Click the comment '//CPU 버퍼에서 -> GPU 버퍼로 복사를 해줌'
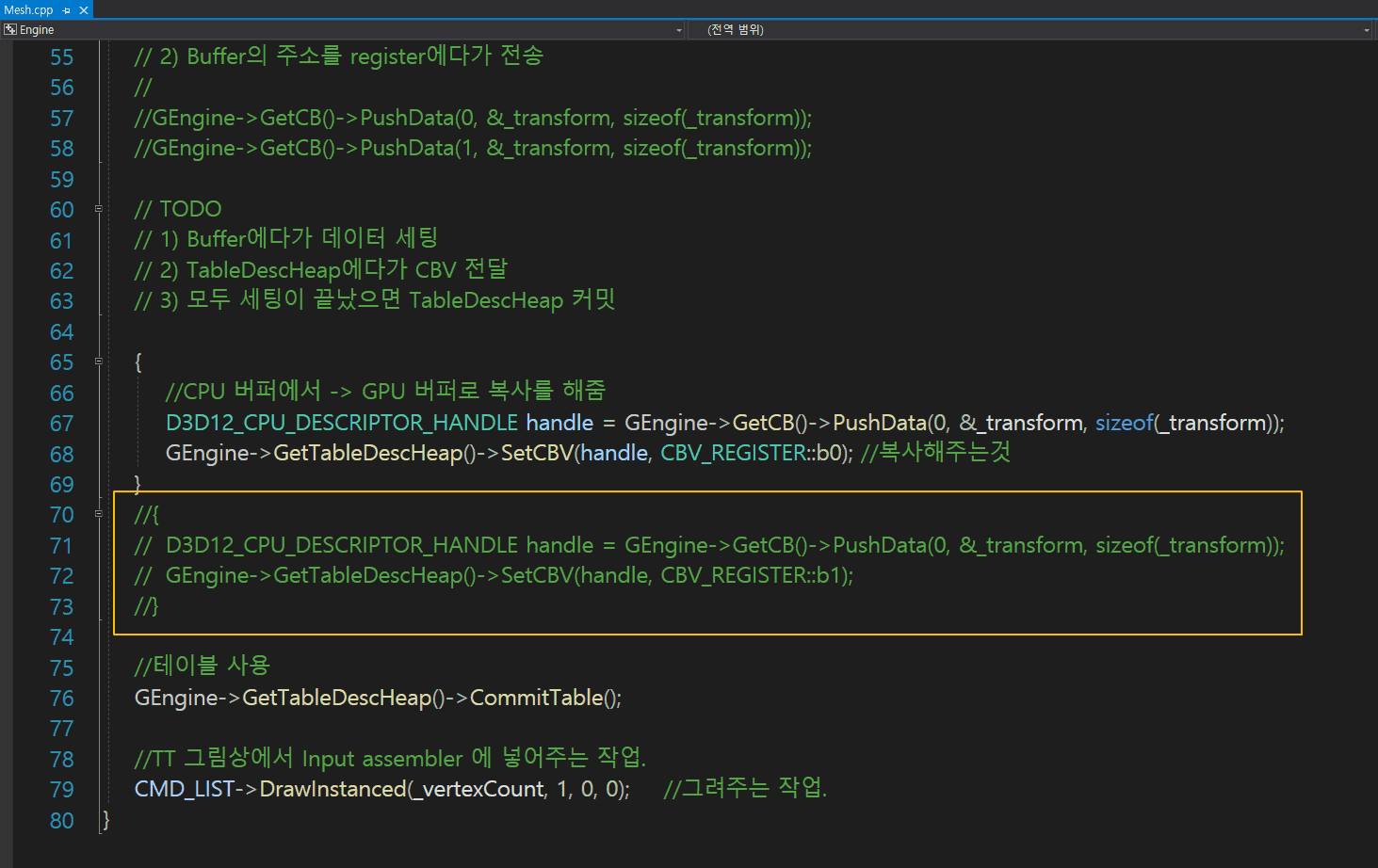This screenshot has width=1378, height=868. click(x=385, y=392)
